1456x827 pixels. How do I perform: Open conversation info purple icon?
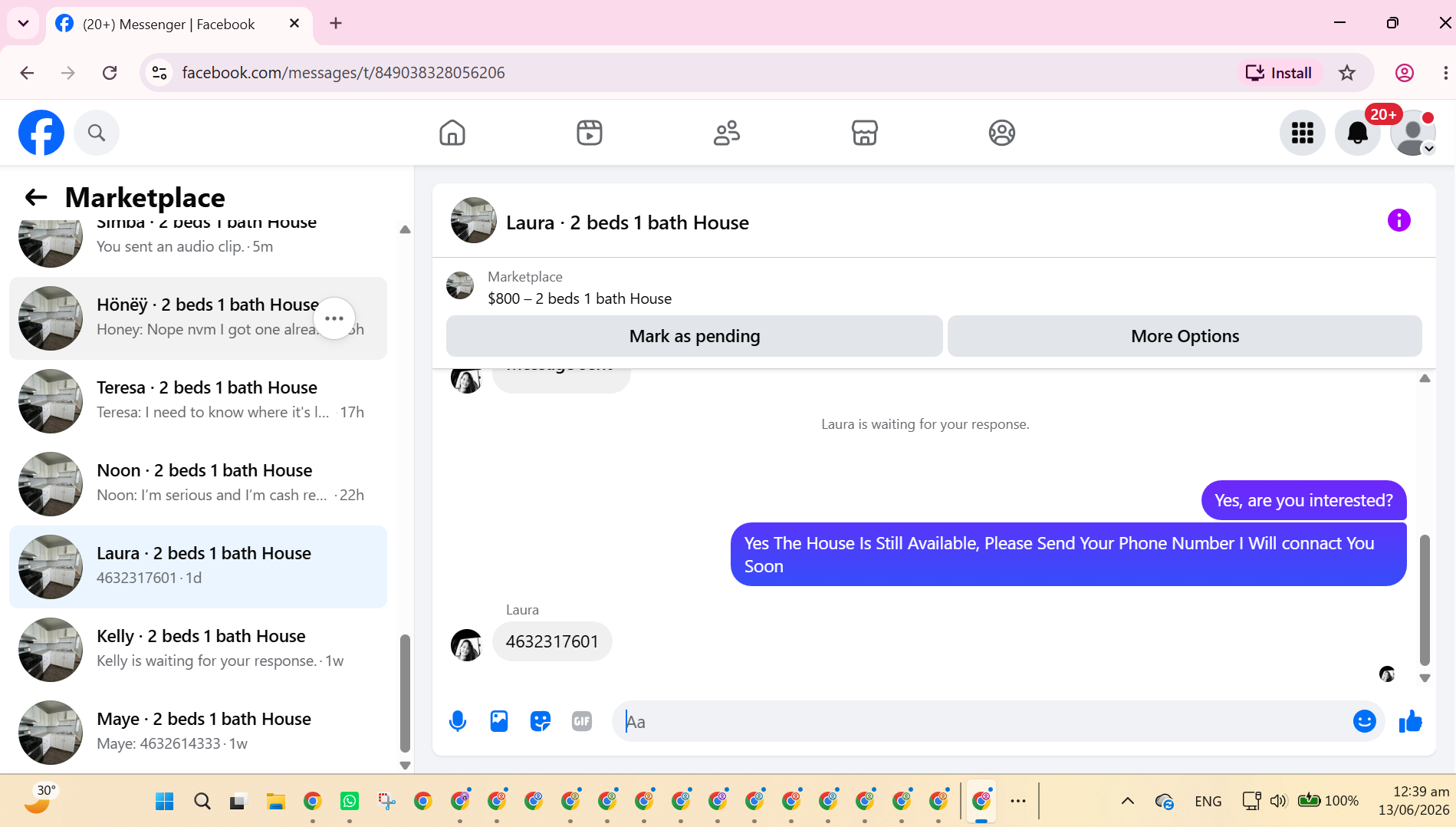[1398, 220]
